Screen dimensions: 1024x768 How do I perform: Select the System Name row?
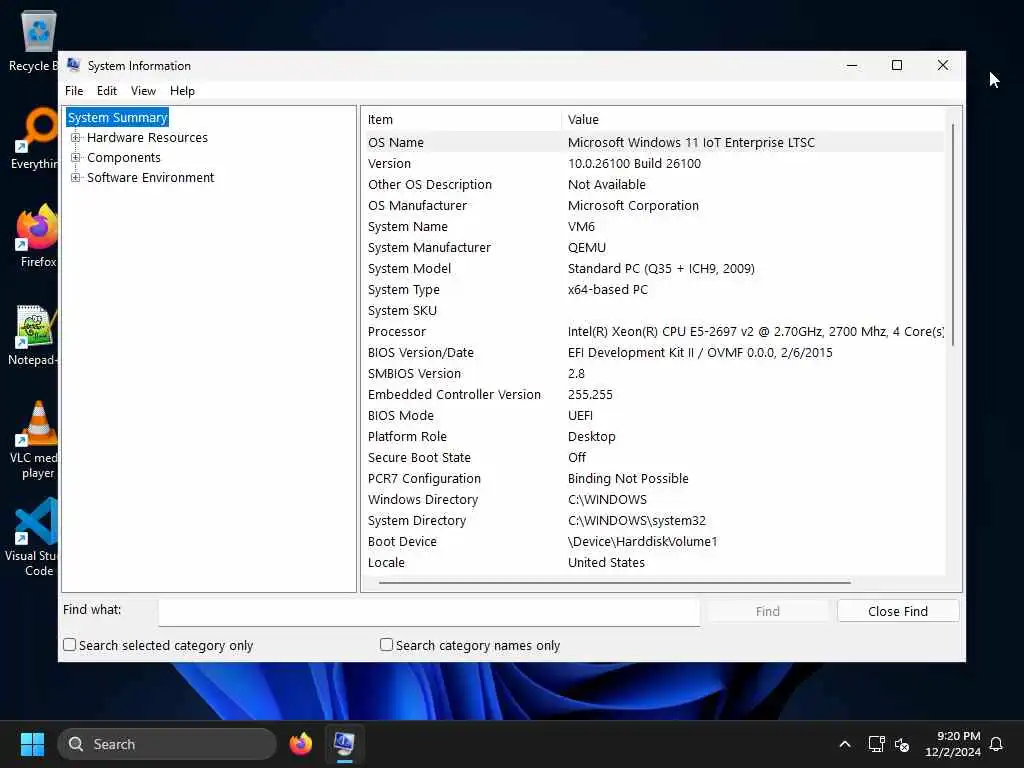pos(654,227)
